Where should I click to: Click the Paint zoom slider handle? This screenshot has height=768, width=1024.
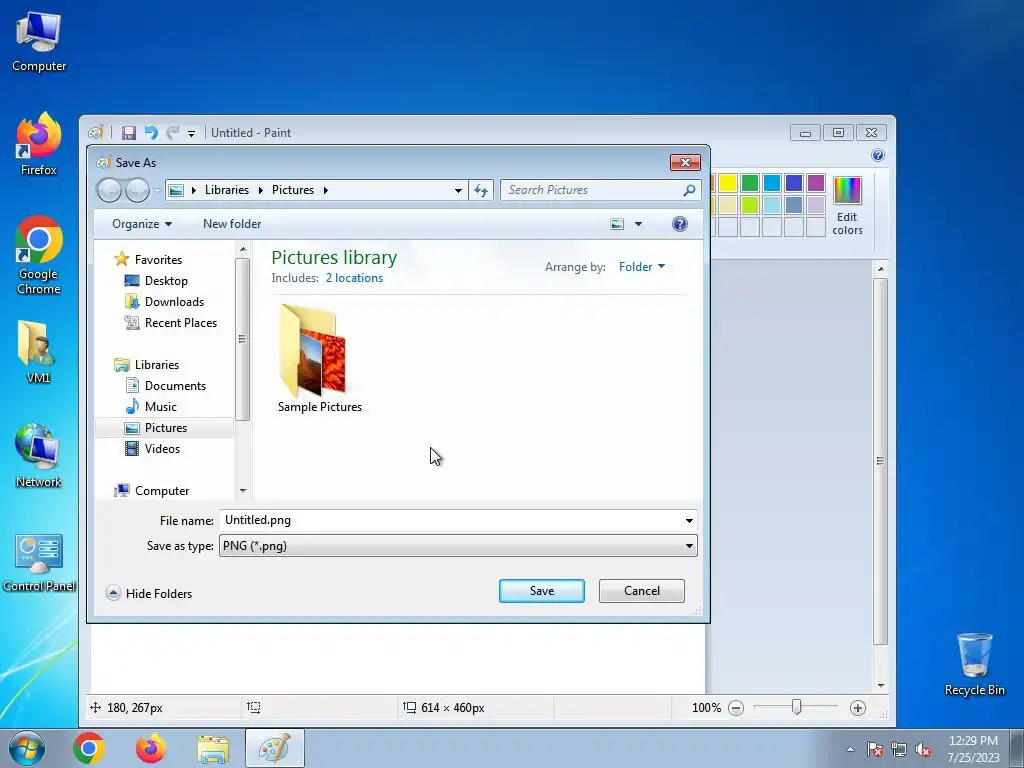(796, 707)
